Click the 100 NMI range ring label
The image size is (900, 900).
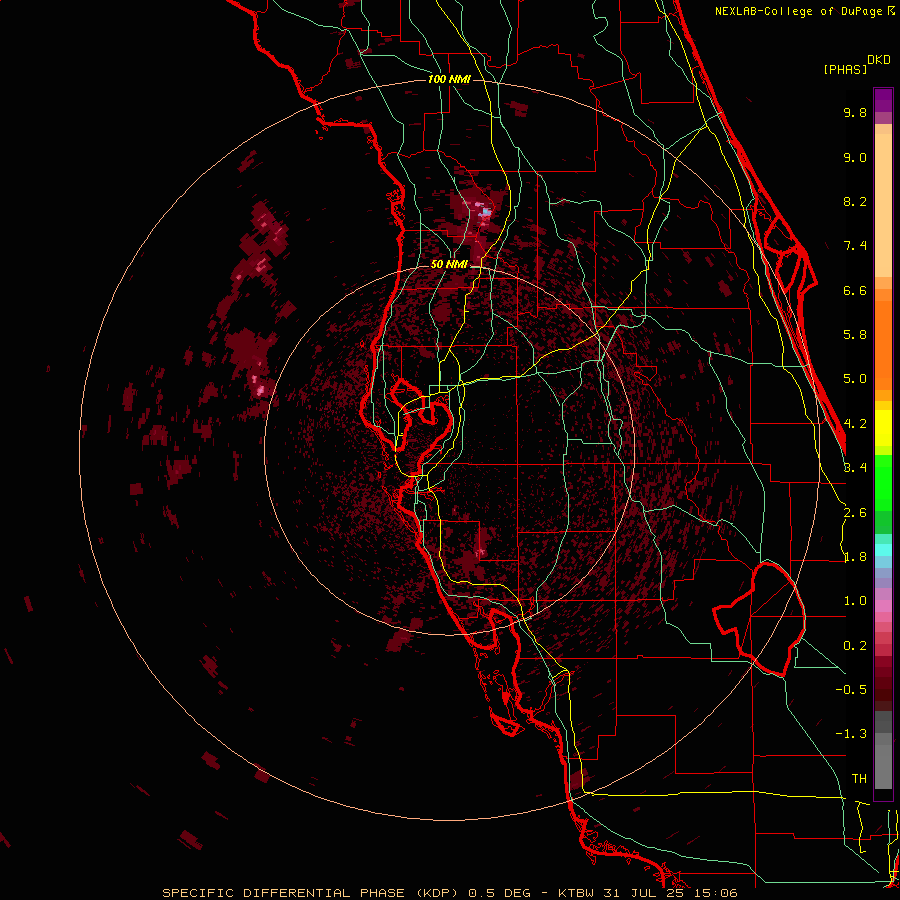[449, 79]
